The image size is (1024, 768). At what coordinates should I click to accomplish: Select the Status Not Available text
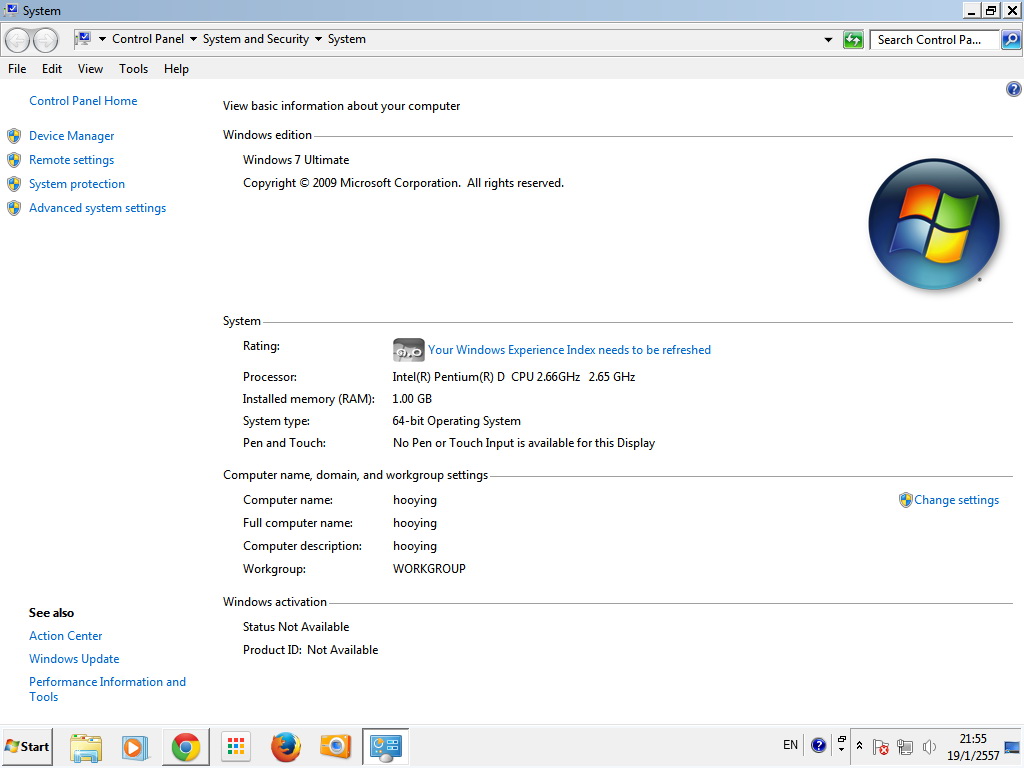pos(296,627)
